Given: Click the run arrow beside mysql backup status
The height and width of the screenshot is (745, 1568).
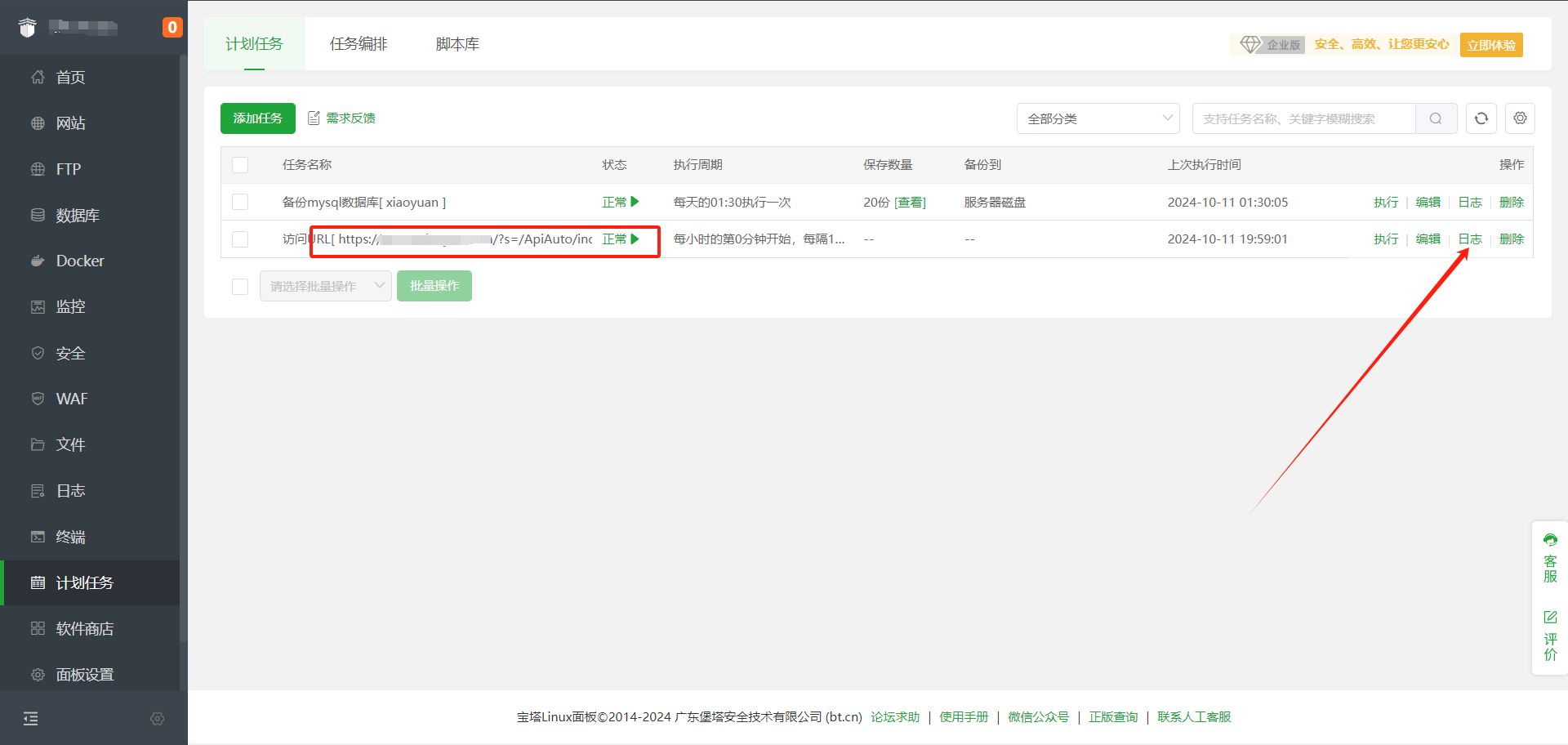Looking at the screenshot, I should click(x=635, y=202).
